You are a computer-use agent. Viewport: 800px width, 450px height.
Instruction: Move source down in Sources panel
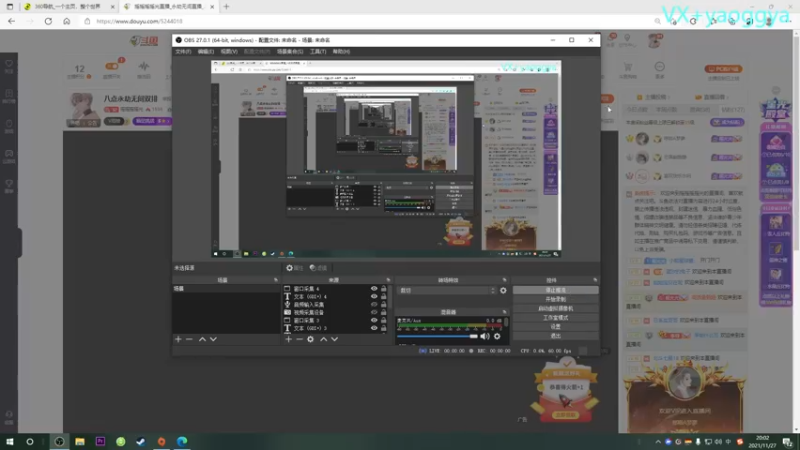point(335,339)
